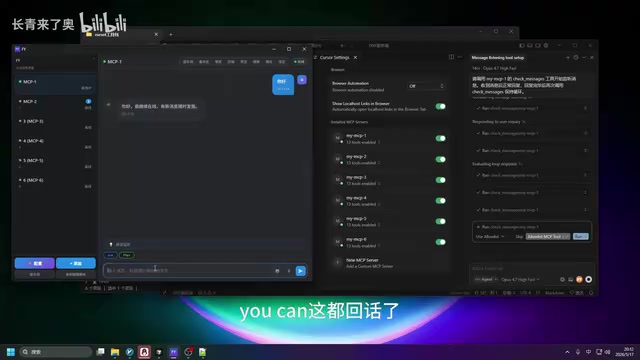Open the Cursor layout settings gear icon
Viewport: 640px width, 360px height.
546,45
